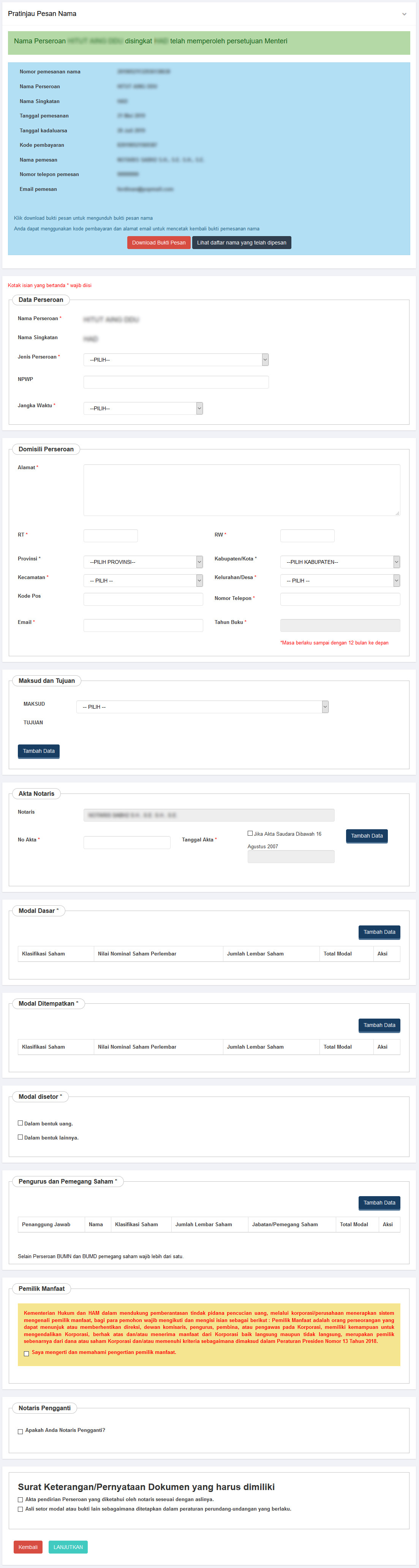Check the Dalam bentuk uang option
The height and width of the screenshot is (1568, 419).
point(21,1123)
